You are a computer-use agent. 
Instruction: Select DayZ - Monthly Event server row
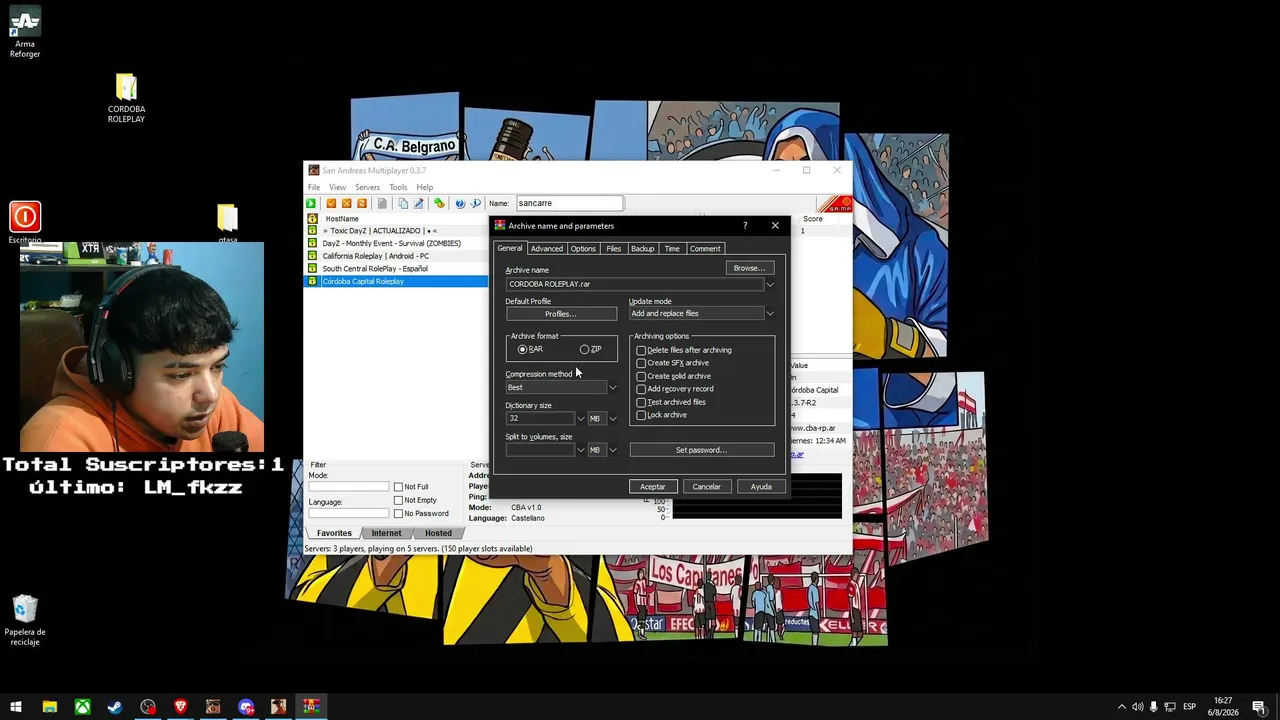[396, 244]
